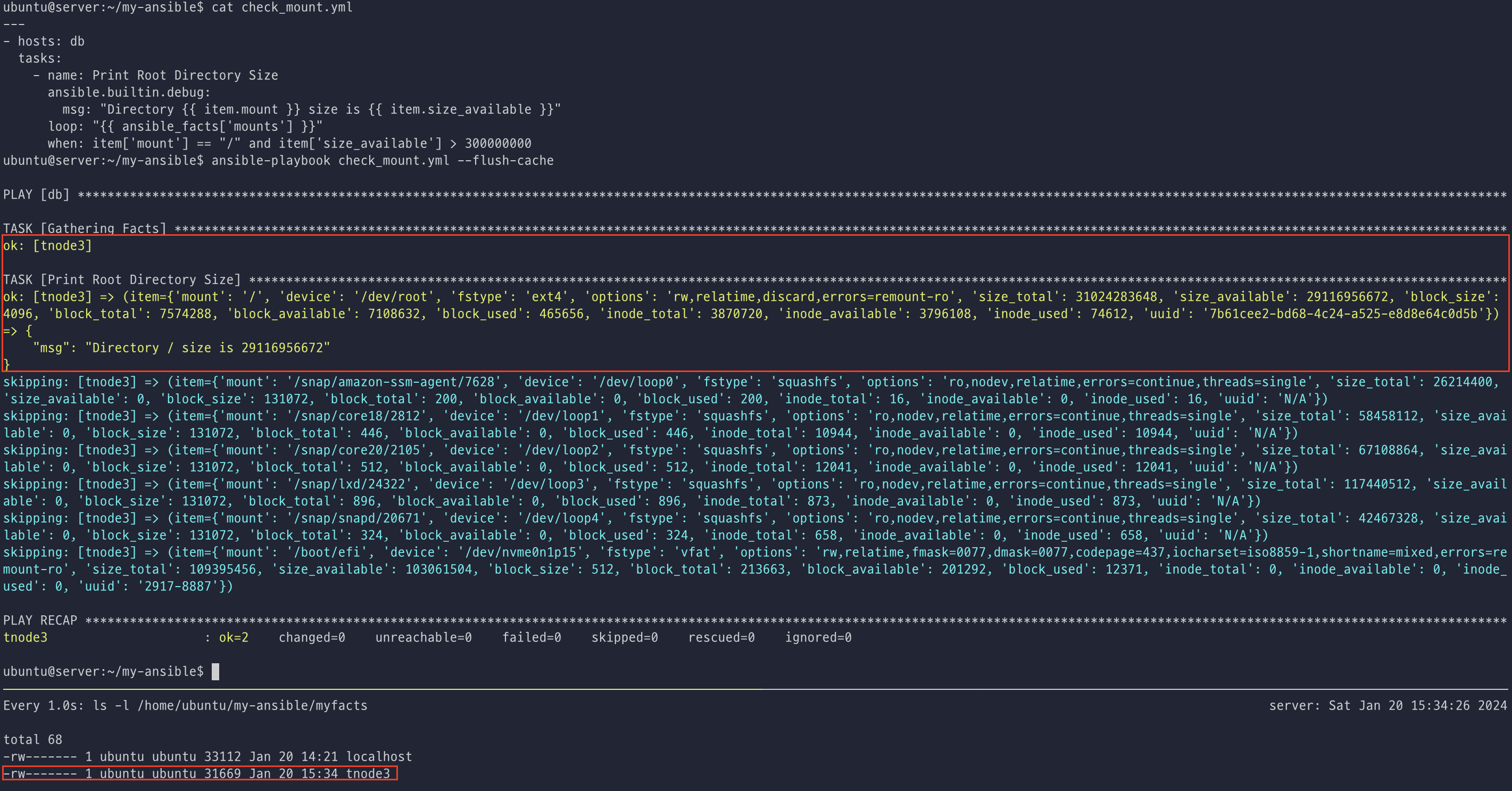1512x791 pixels.
Task: Click the terminal cursor block at prompt
Action: [x=215, y=671]
